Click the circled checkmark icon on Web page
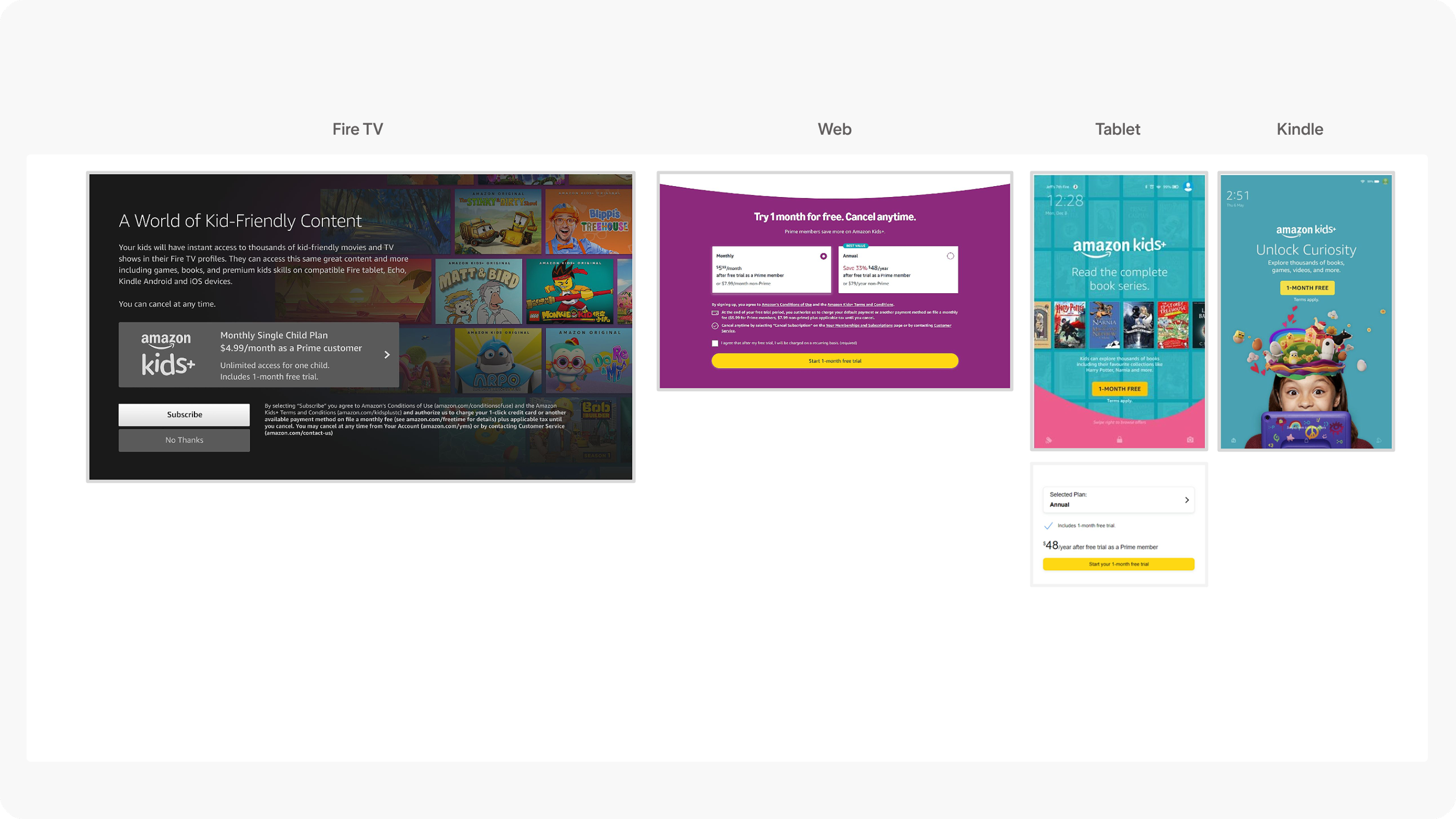Screen dimensions: 1456x819 [715, 326]
